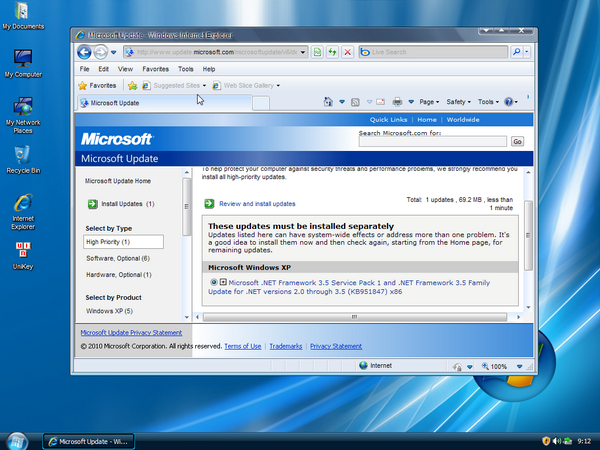Click the Favorites star button
600x450 pixels.
(x=97, y=86)
